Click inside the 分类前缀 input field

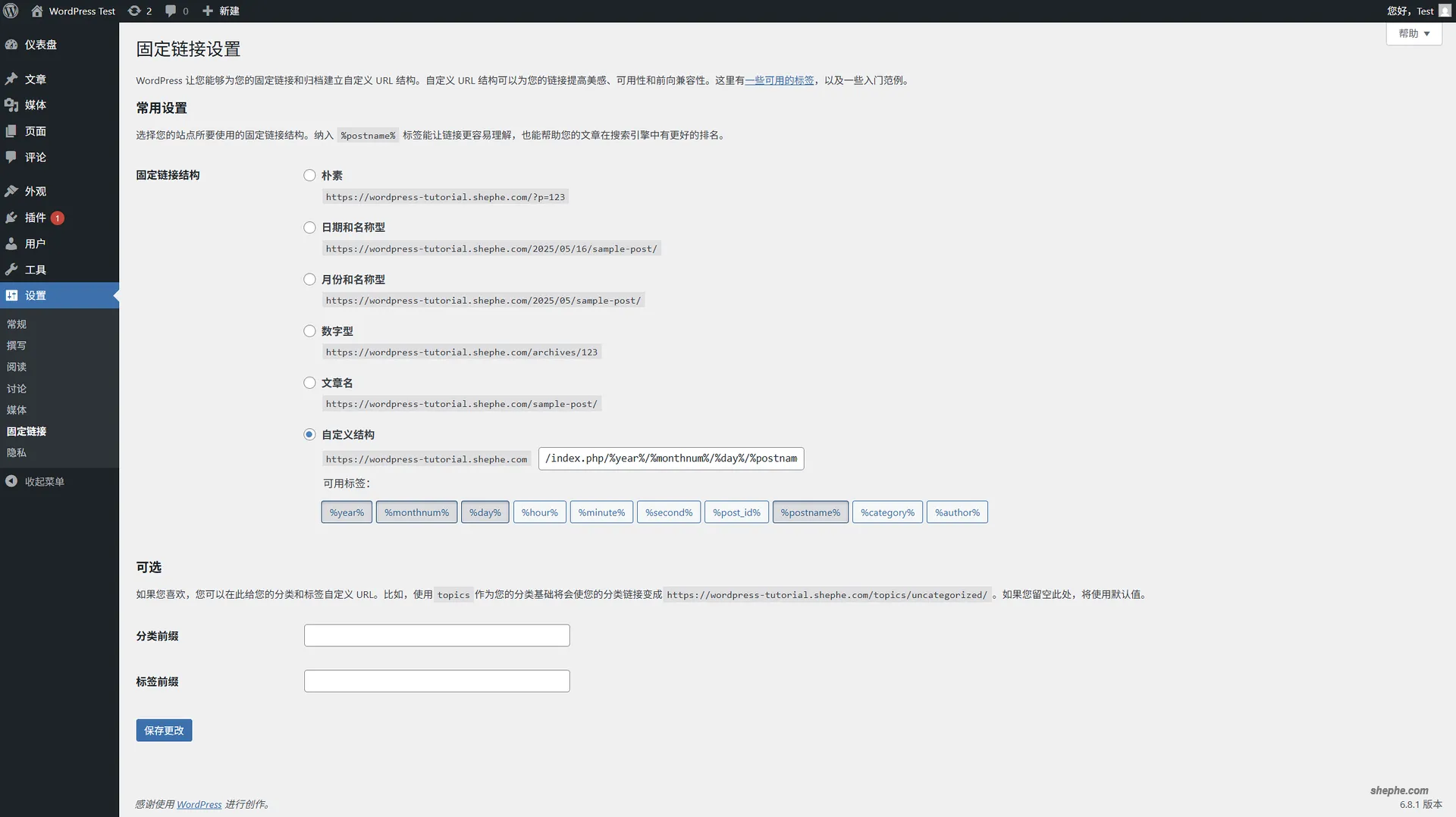(x=436, y=635)
